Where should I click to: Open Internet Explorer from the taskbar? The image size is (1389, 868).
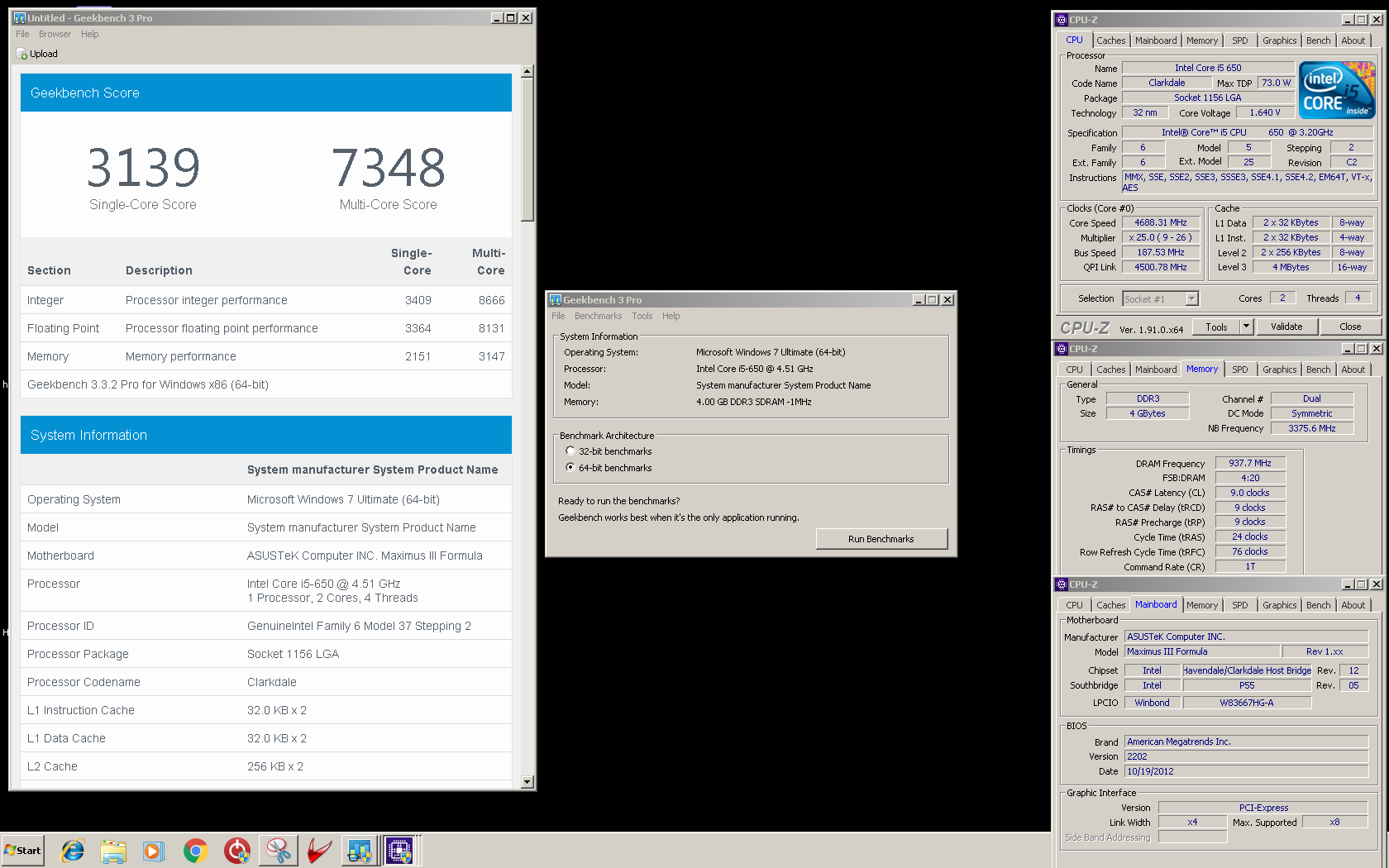(73, 850)
